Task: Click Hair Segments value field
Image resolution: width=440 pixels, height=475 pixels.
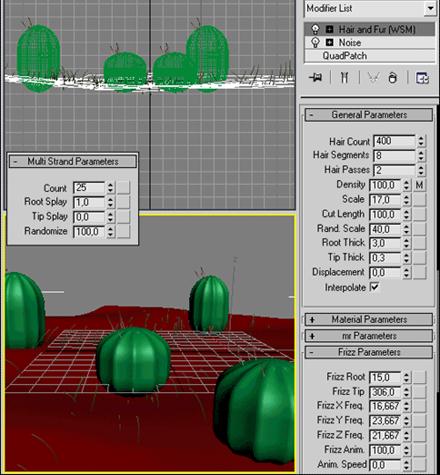Action: click(394, 155)
